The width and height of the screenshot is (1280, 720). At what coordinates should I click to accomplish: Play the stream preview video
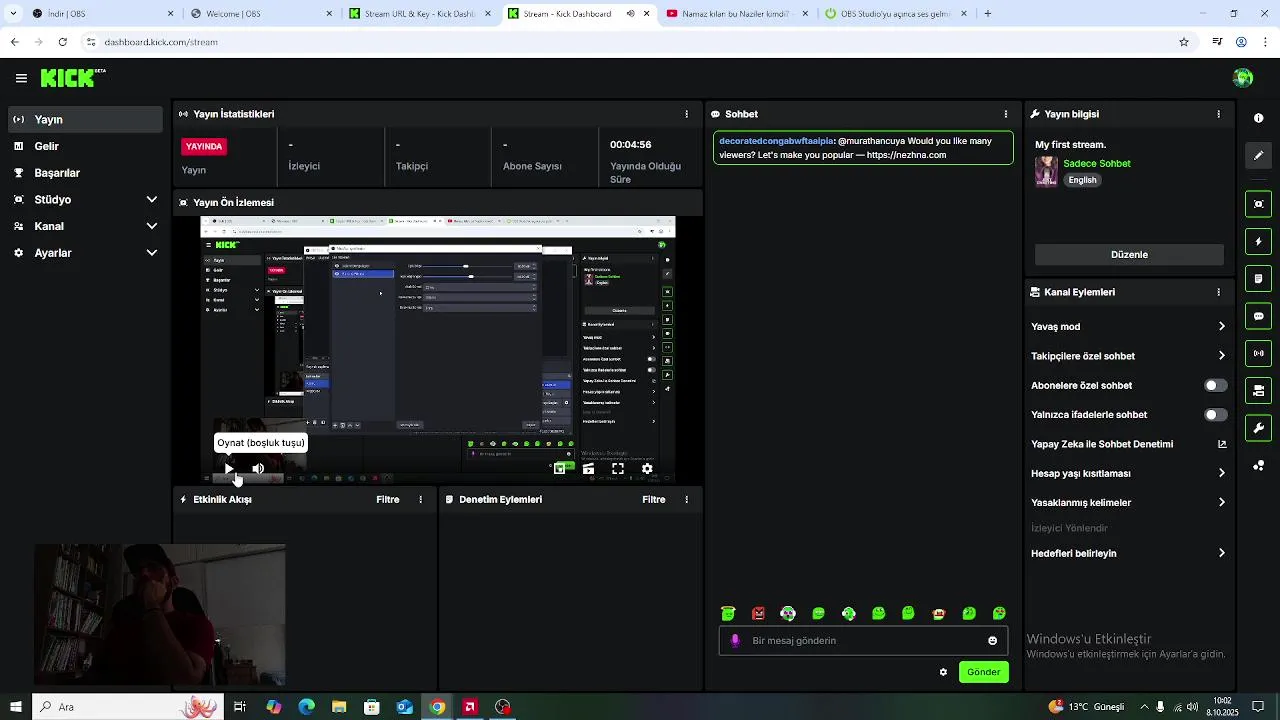229,468
